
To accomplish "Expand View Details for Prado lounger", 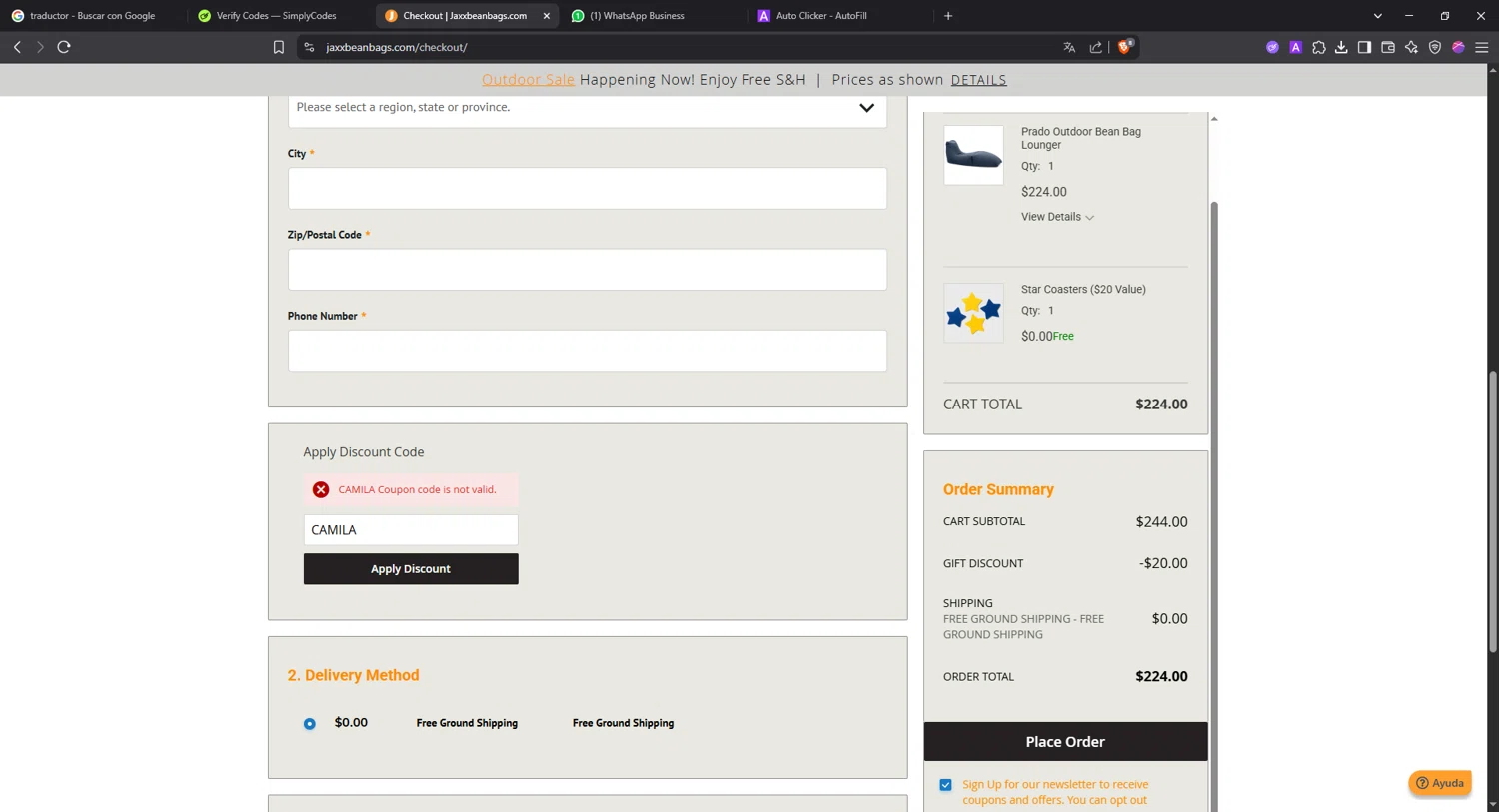I will (x=1057, y=217).
